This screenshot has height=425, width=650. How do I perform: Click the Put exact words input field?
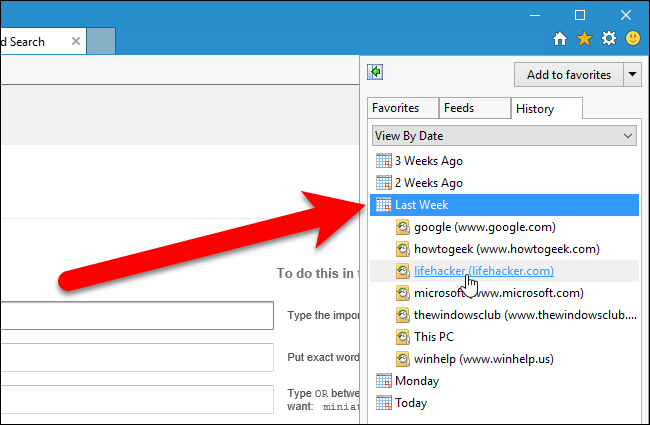coord(137,357)
